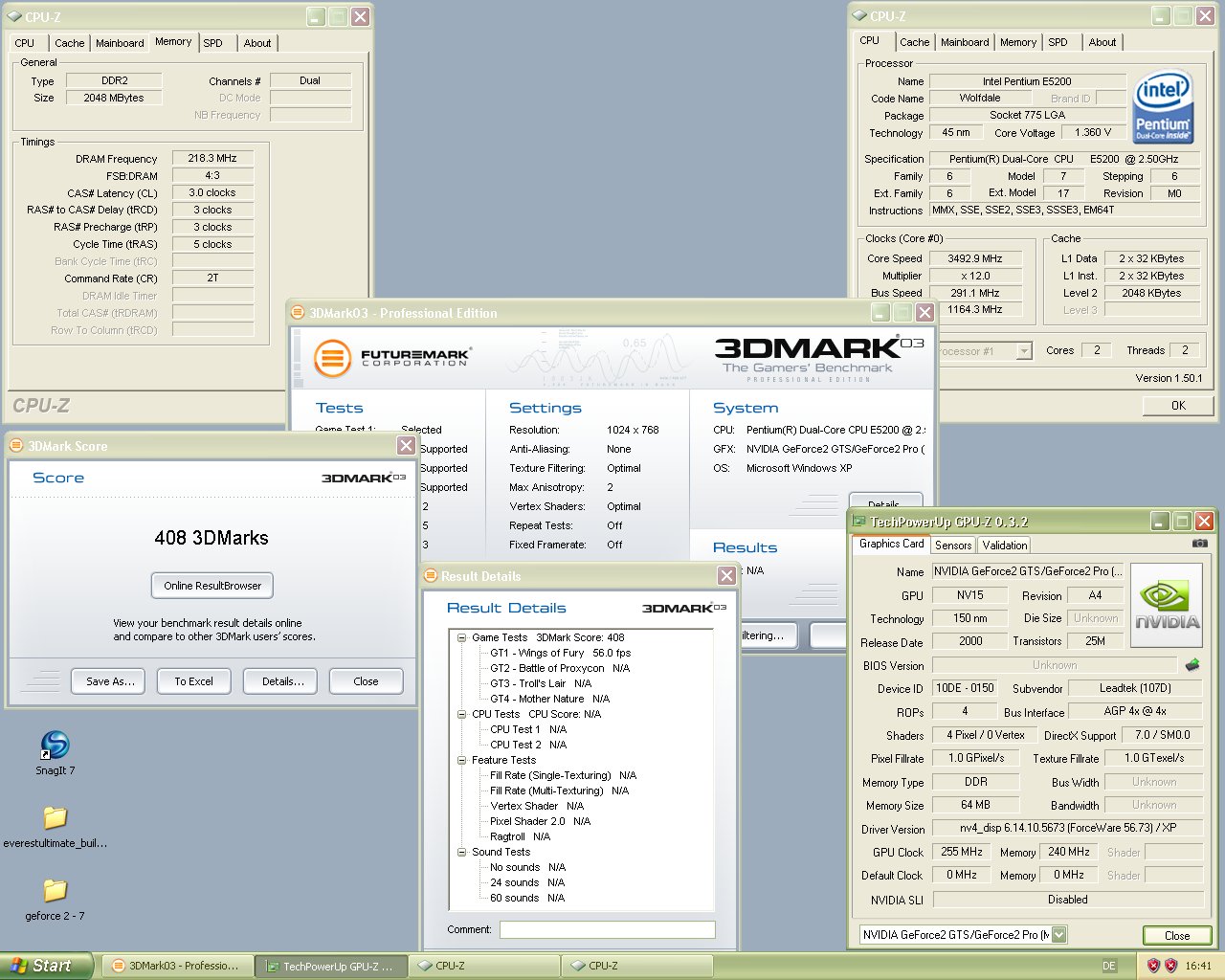This screenshot has width=1225, height=980.
Task: Select Fill Rate (Multi-Texturing) row
Action: tap(559, 791)
